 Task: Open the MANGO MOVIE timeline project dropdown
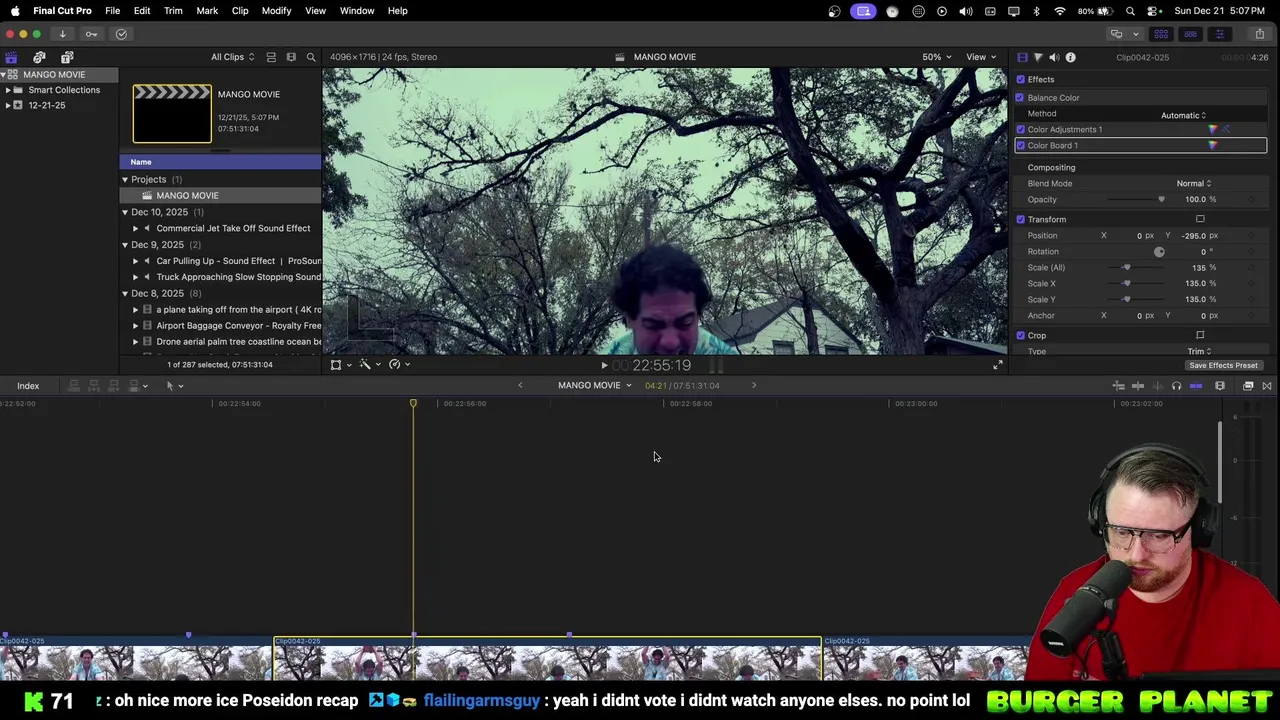595,385
